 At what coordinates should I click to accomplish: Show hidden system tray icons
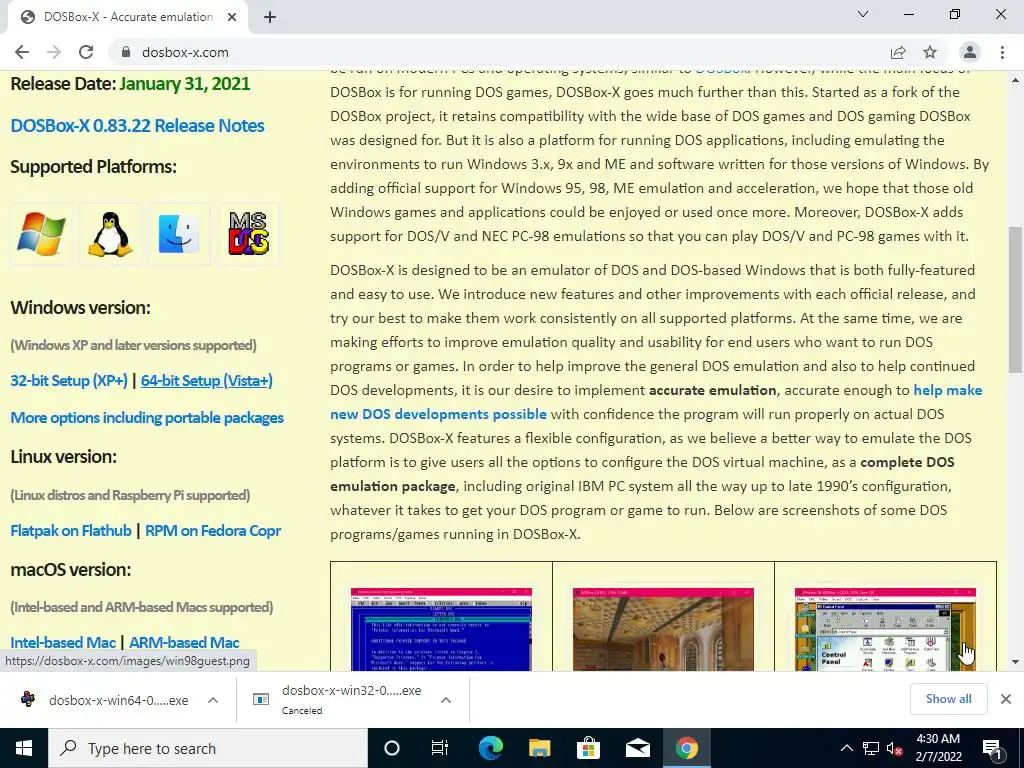pyautogui.click(x=846, y=748)
